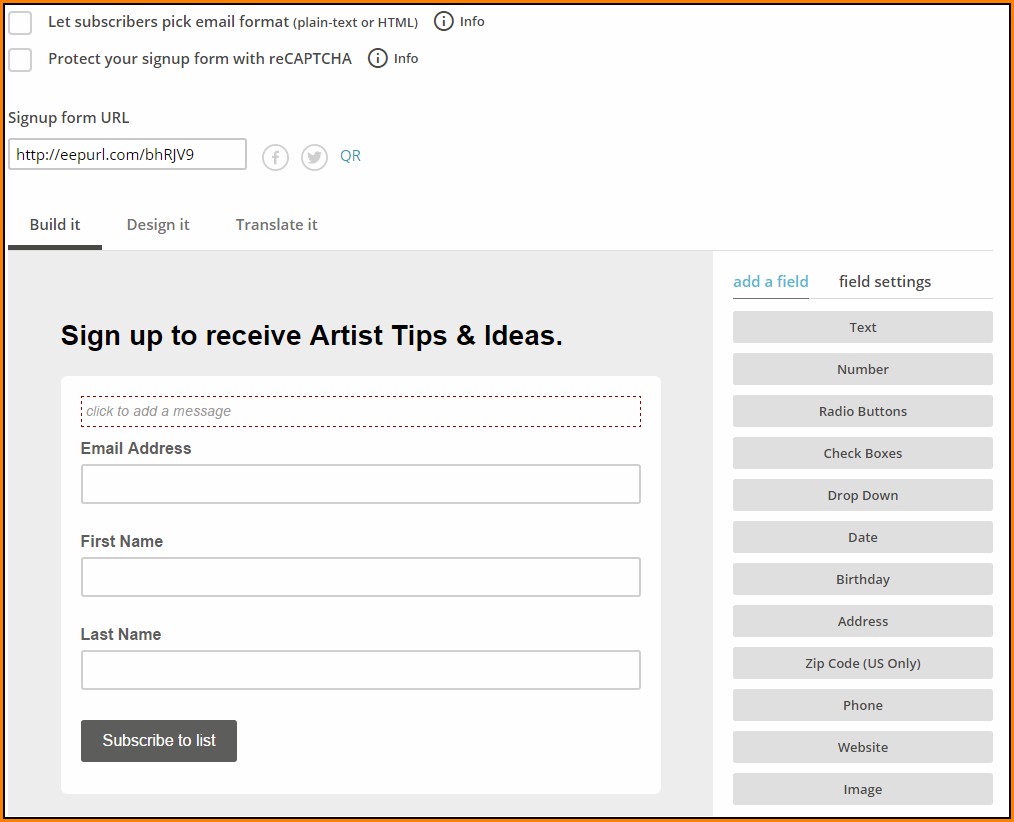
Task: Add a Radio Buttons field
Action: tap(862, 411)
